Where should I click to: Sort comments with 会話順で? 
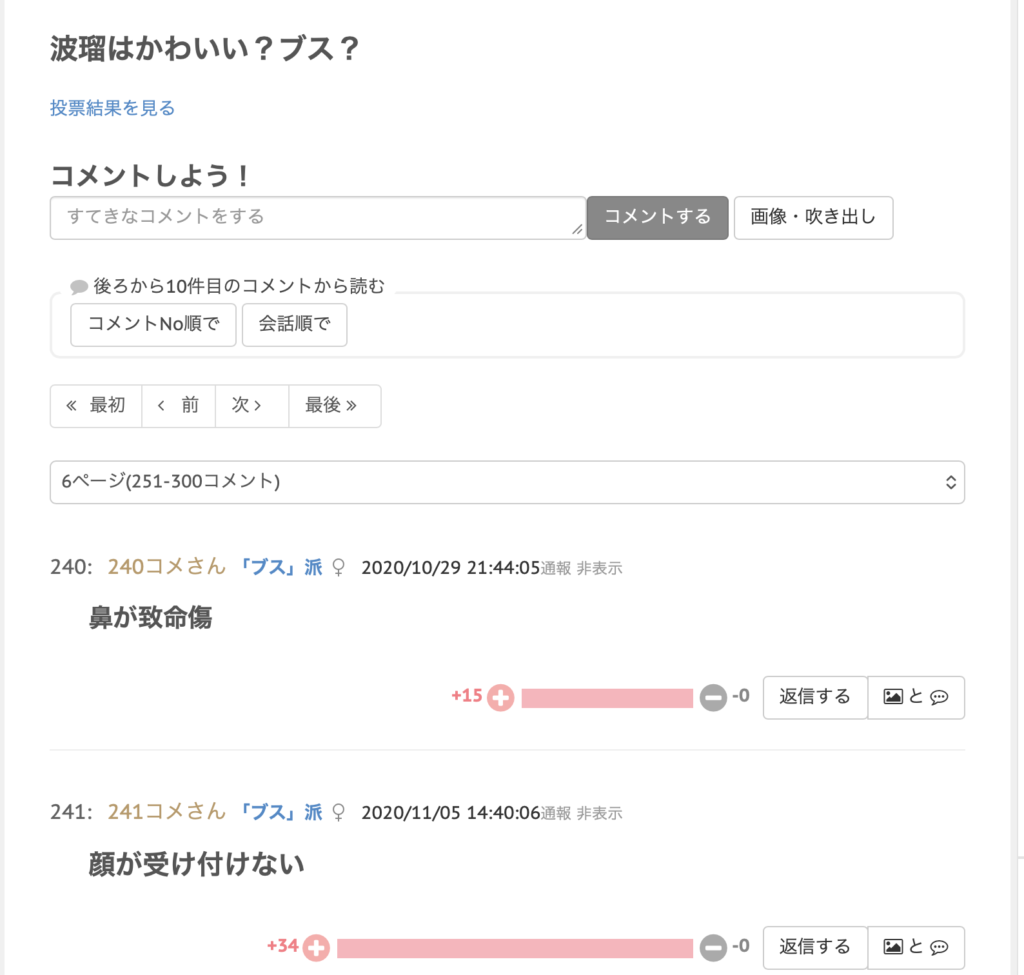[294, 325]
